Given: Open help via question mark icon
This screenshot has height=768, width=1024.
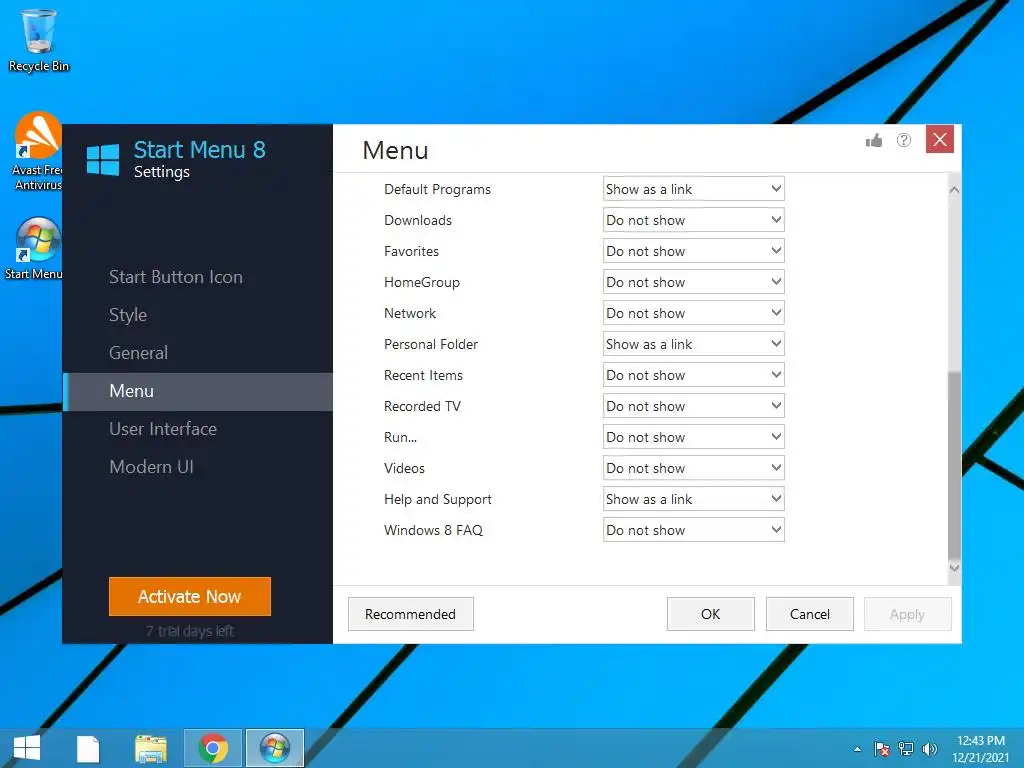Looking at the screenshot, I should point(904,140).
